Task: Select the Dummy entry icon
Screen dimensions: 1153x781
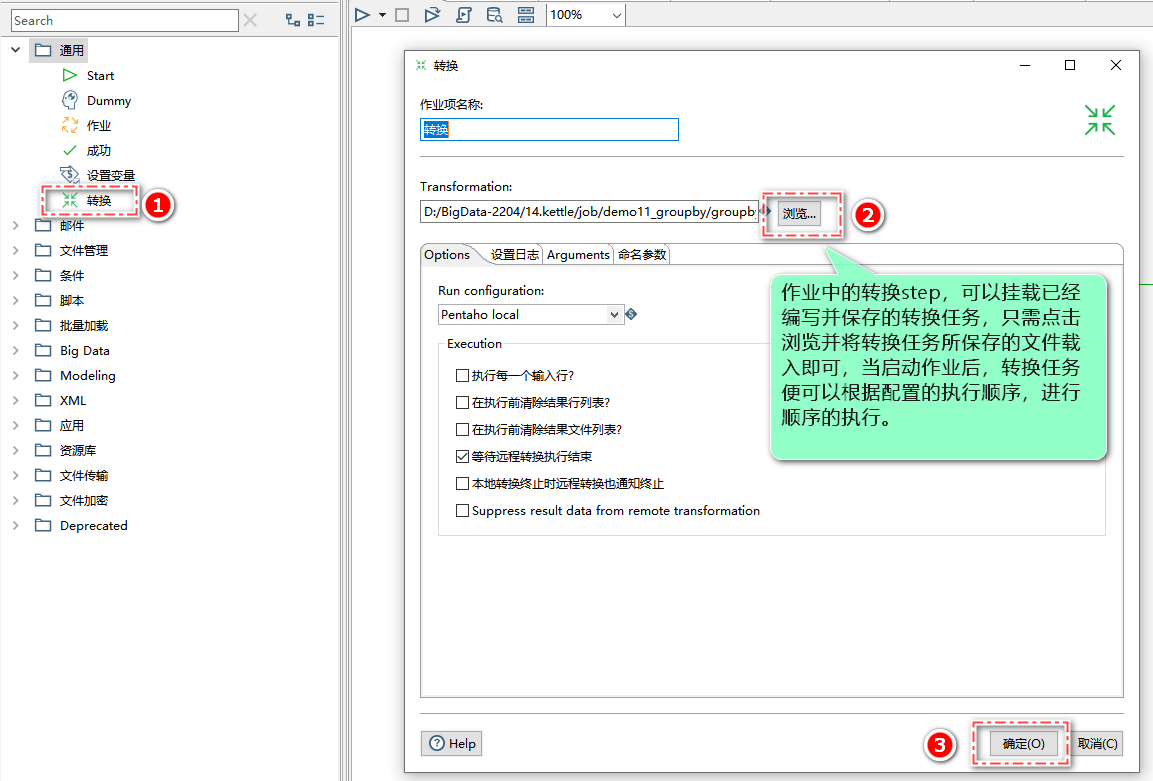Action: pos(70,100)
